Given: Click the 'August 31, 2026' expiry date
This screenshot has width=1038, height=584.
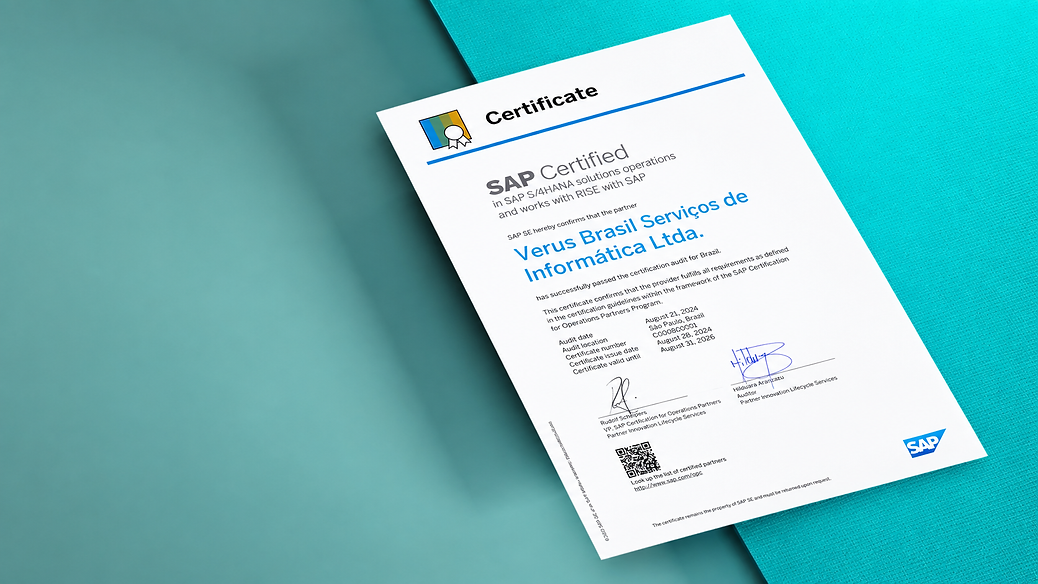Looking at the screenshot, I should pos(688,344).
